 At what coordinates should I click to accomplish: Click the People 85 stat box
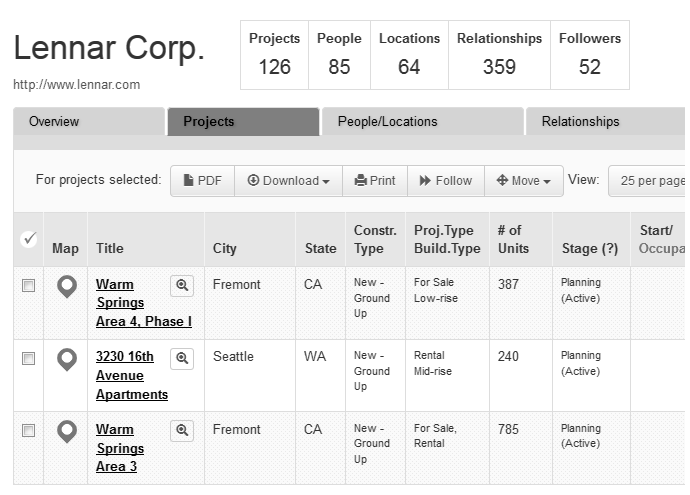click(x=339, y=55)
